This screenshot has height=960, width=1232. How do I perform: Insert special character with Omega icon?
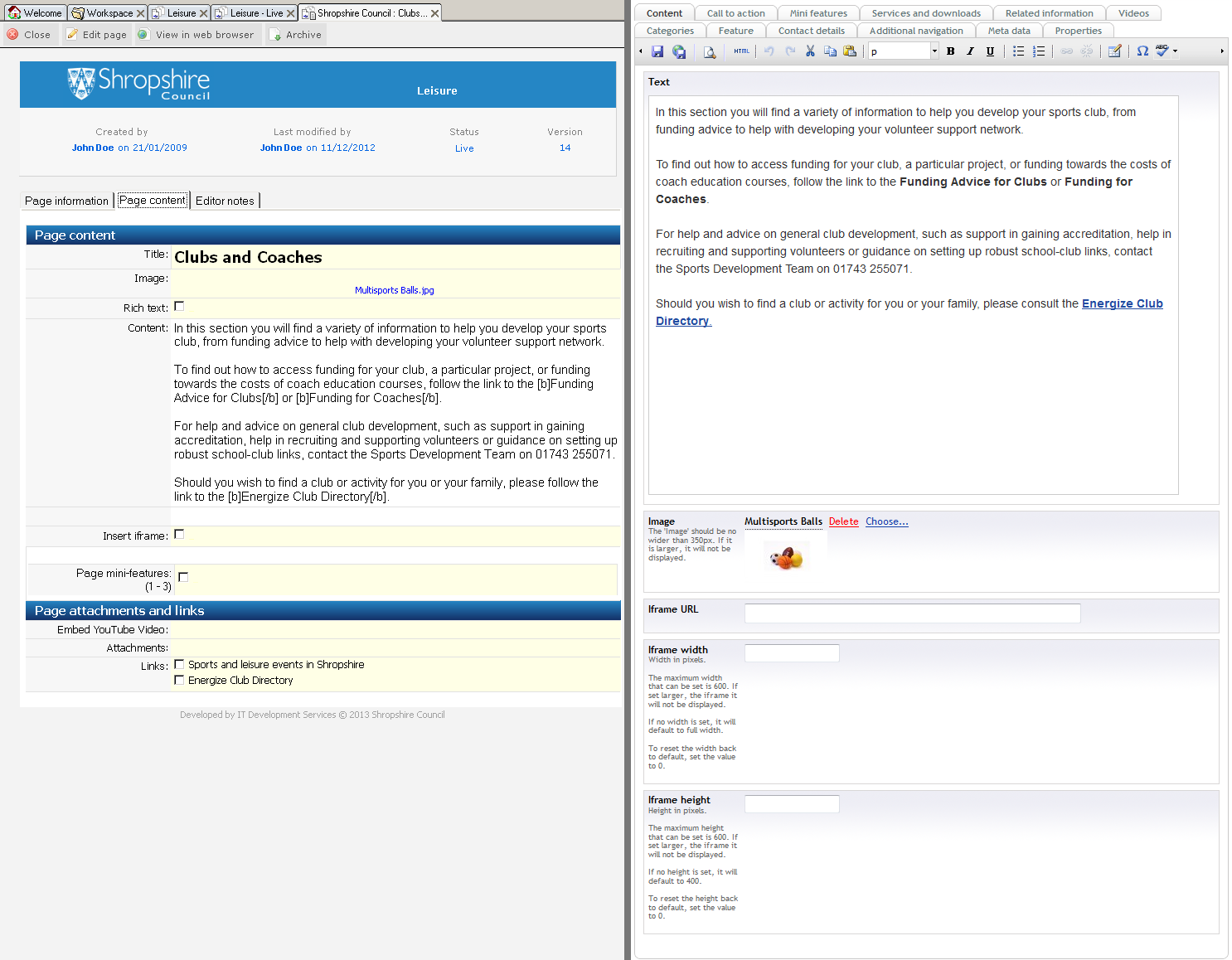tap(1142, 51)
